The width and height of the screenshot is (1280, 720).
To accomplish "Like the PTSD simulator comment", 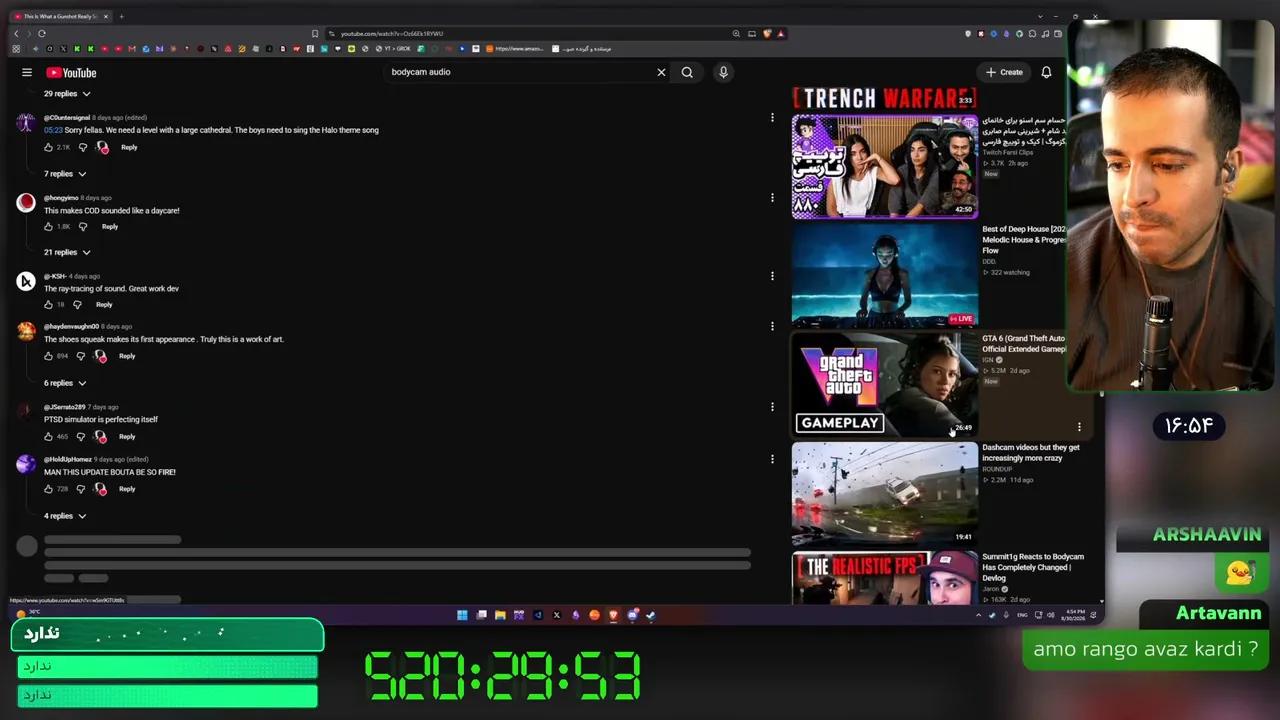I will click(x=48, y=436).
